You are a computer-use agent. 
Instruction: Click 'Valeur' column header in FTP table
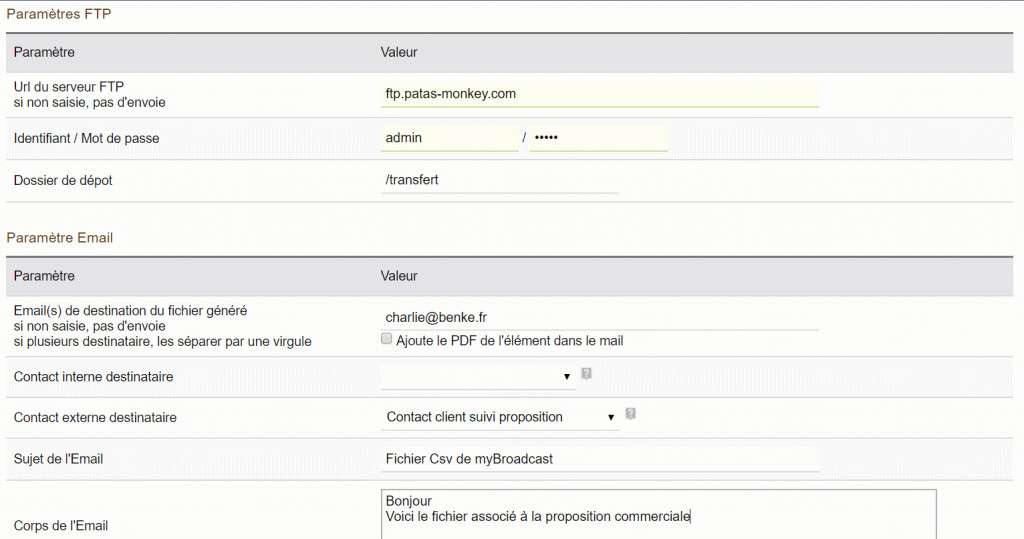(399, 52)
